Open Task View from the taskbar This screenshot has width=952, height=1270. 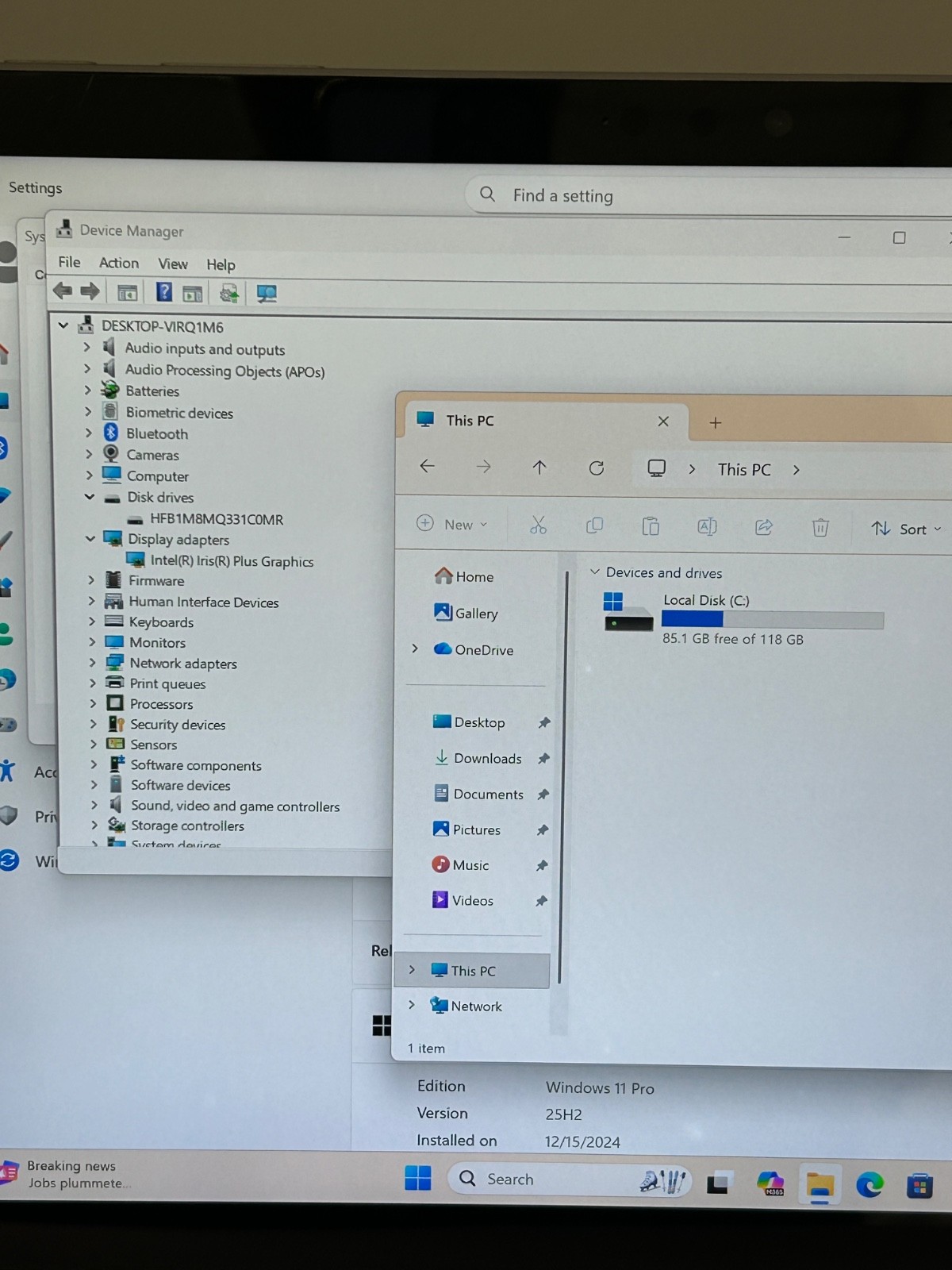(x=718, y=1183)
